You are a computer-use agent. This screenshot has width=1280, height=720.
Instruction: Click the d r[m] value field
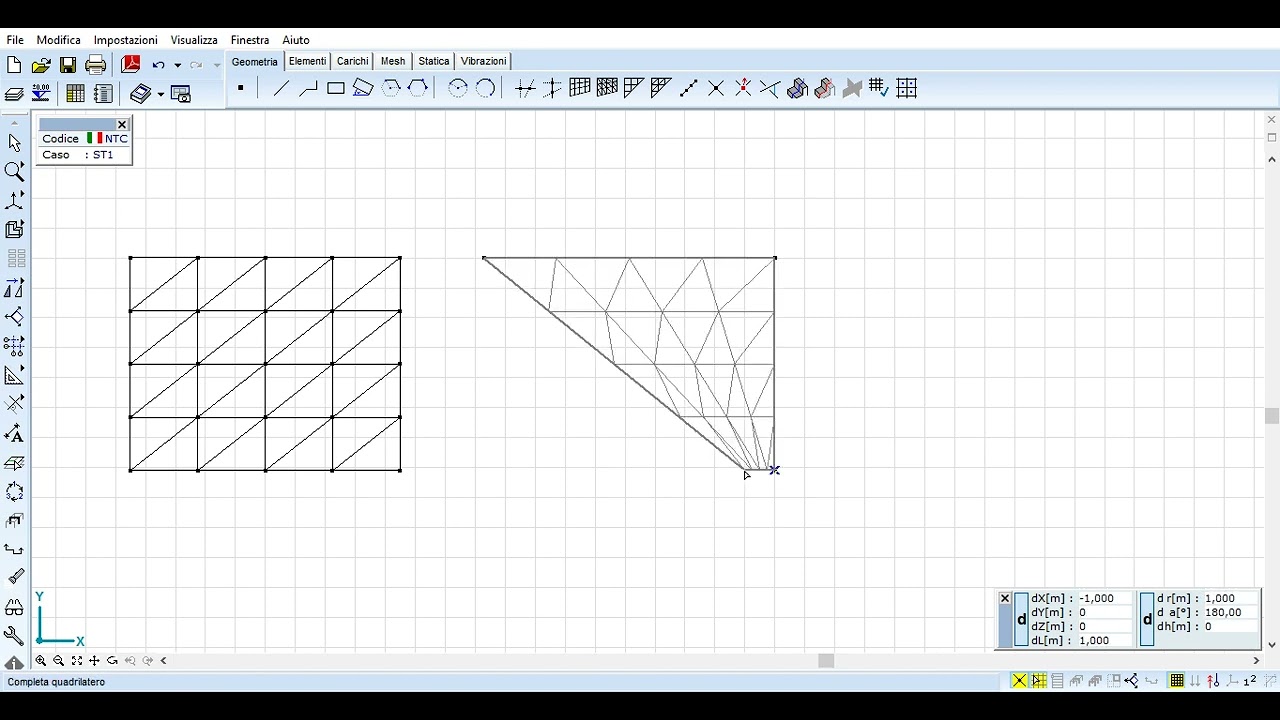tap(1230, 598)
